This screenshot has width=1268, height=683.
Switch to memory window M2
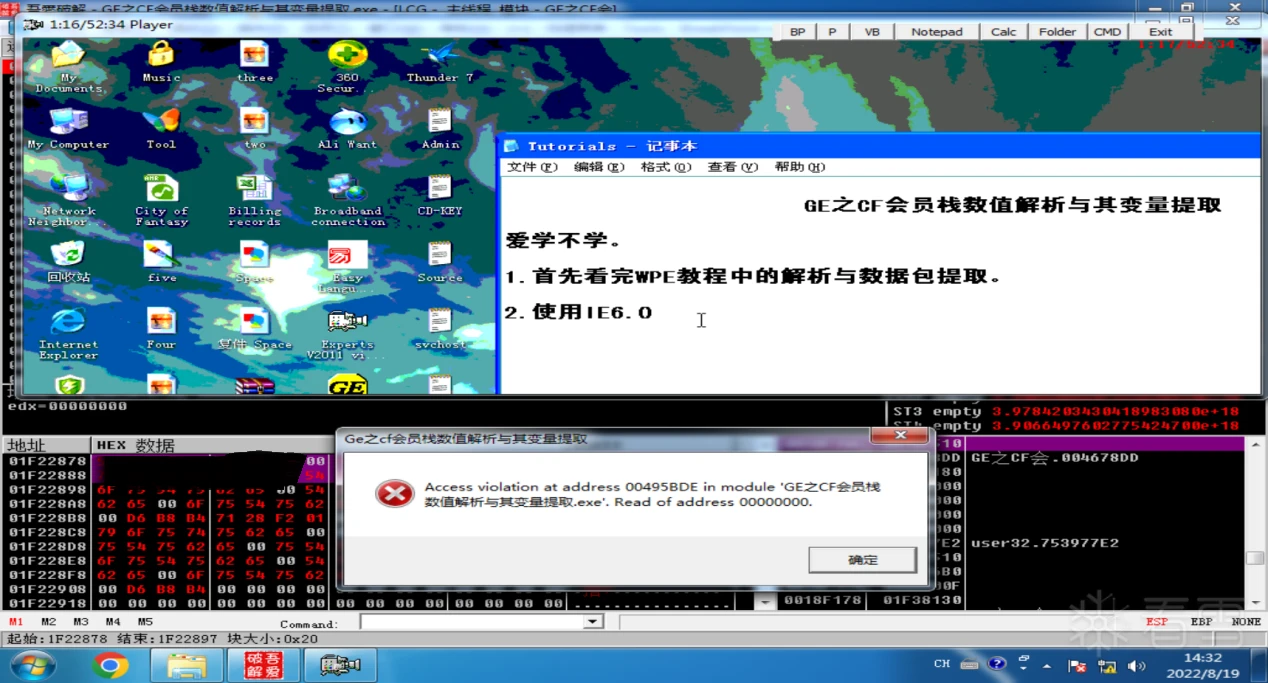(48, 622)
